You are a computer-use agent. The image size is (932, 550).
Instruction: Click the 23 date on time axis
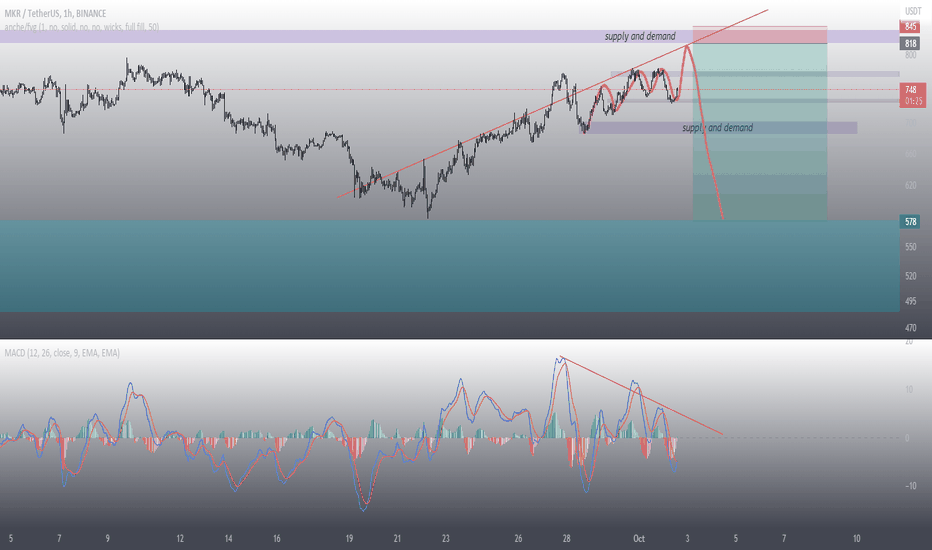[x=446, y=539]
